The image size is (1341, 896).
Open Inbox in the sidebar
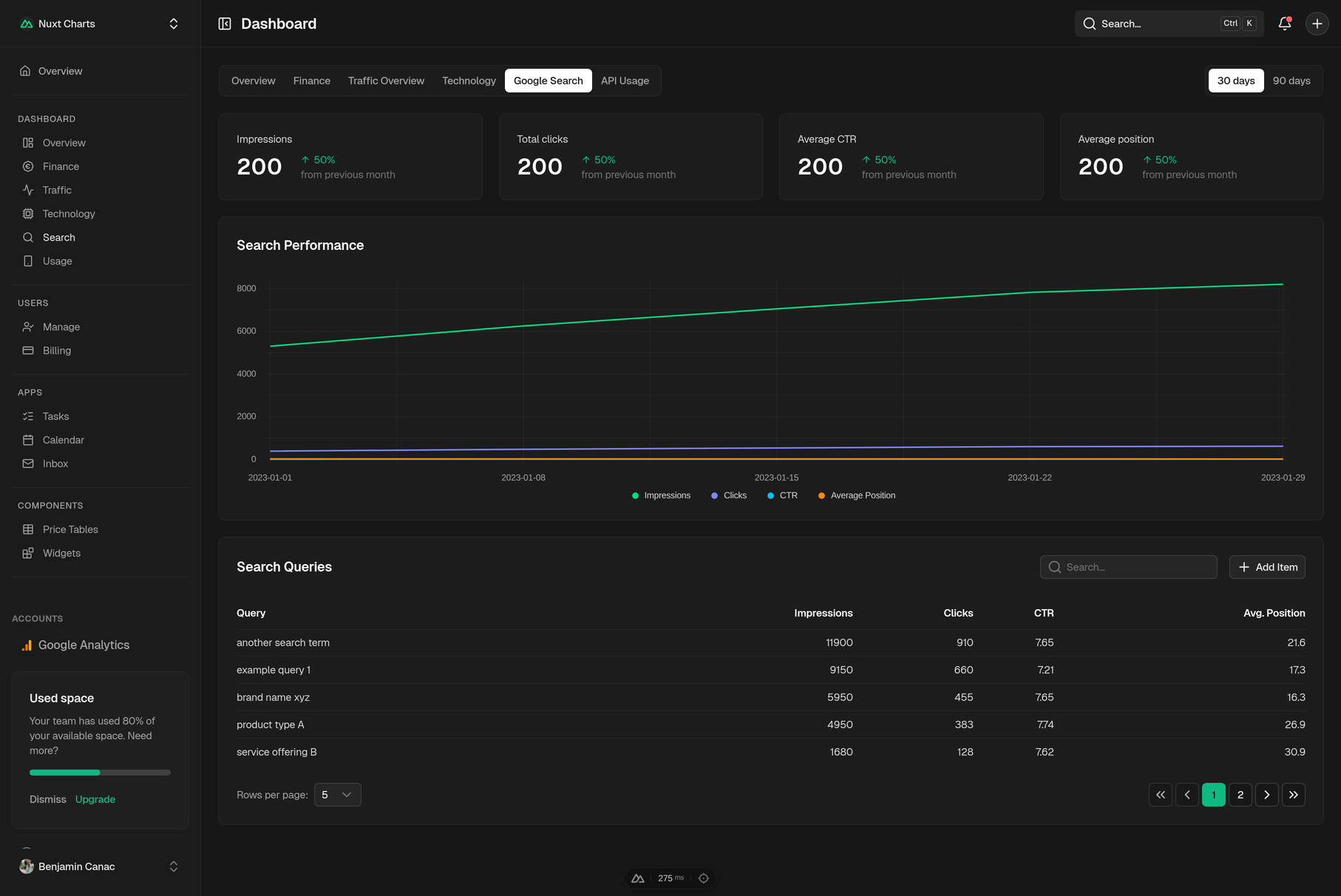55,464
